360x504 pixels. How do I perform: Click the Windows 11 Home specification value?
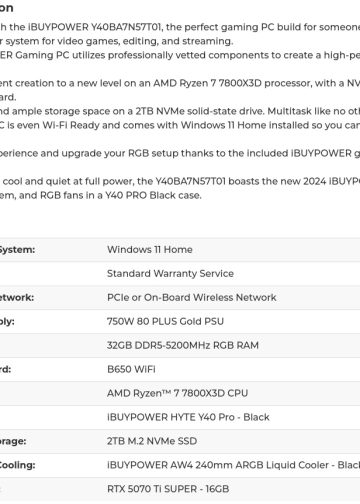coord(150,249)
